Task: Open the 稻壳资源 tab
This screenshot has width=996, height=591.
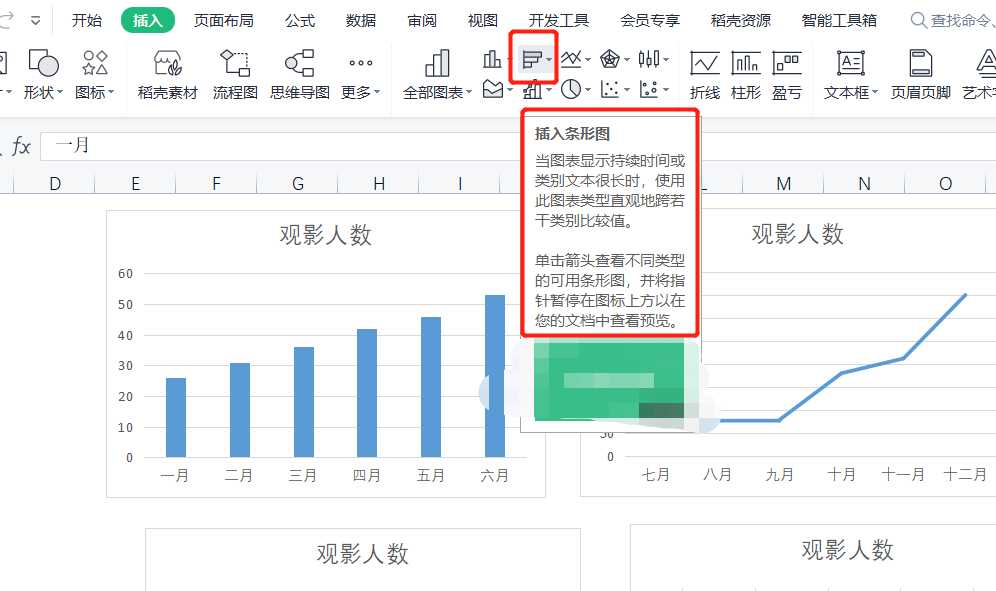Action: [741, 20]
